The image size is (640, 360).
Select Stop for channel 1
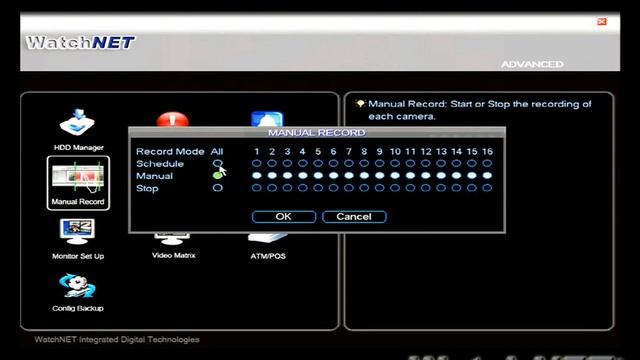pos(256,188)
